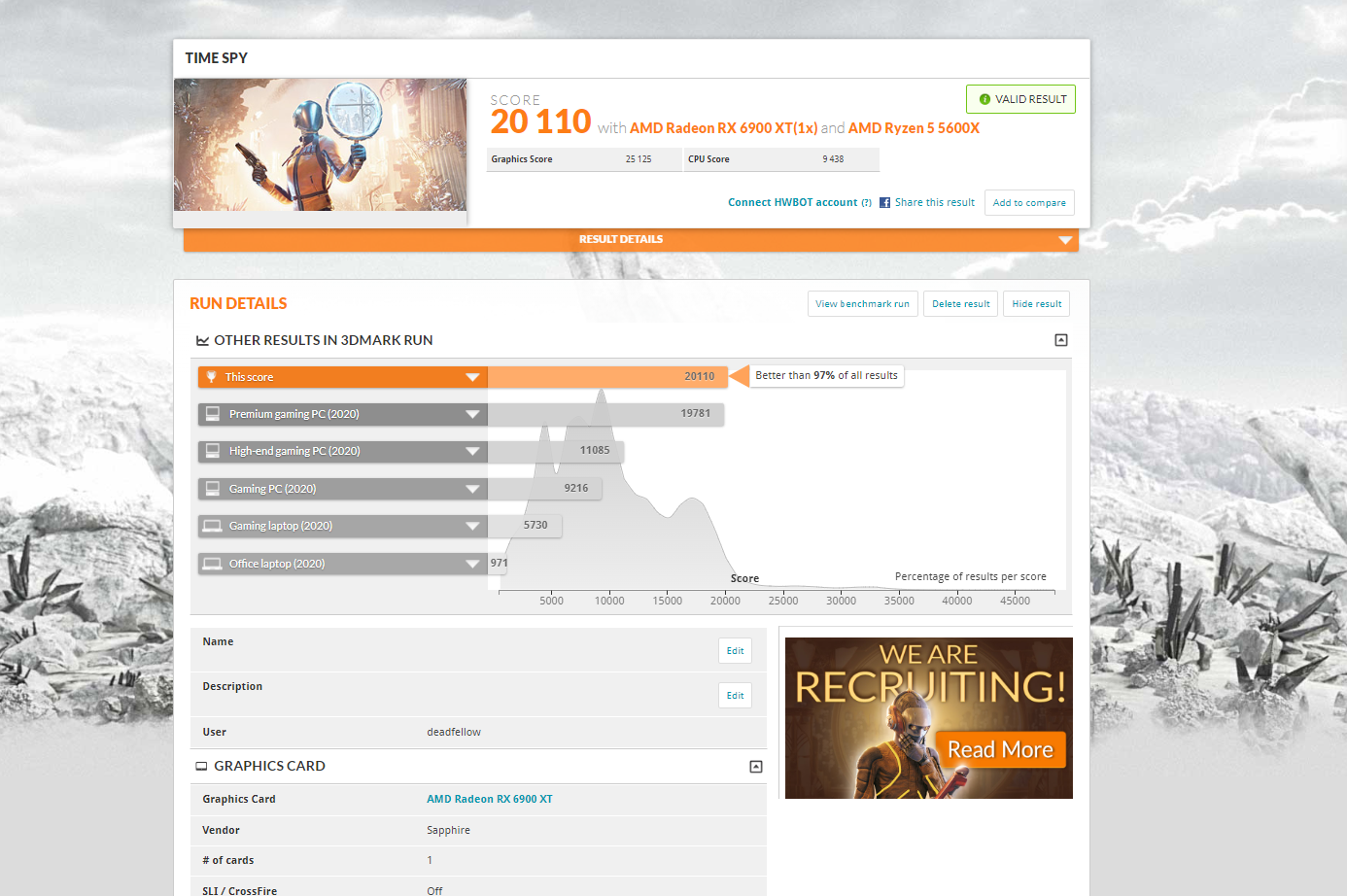Expand the Gaming PC (2020) dropdown arrow
The width and height of the screenshot is (1347, 896).
click(x=472, y=489)
